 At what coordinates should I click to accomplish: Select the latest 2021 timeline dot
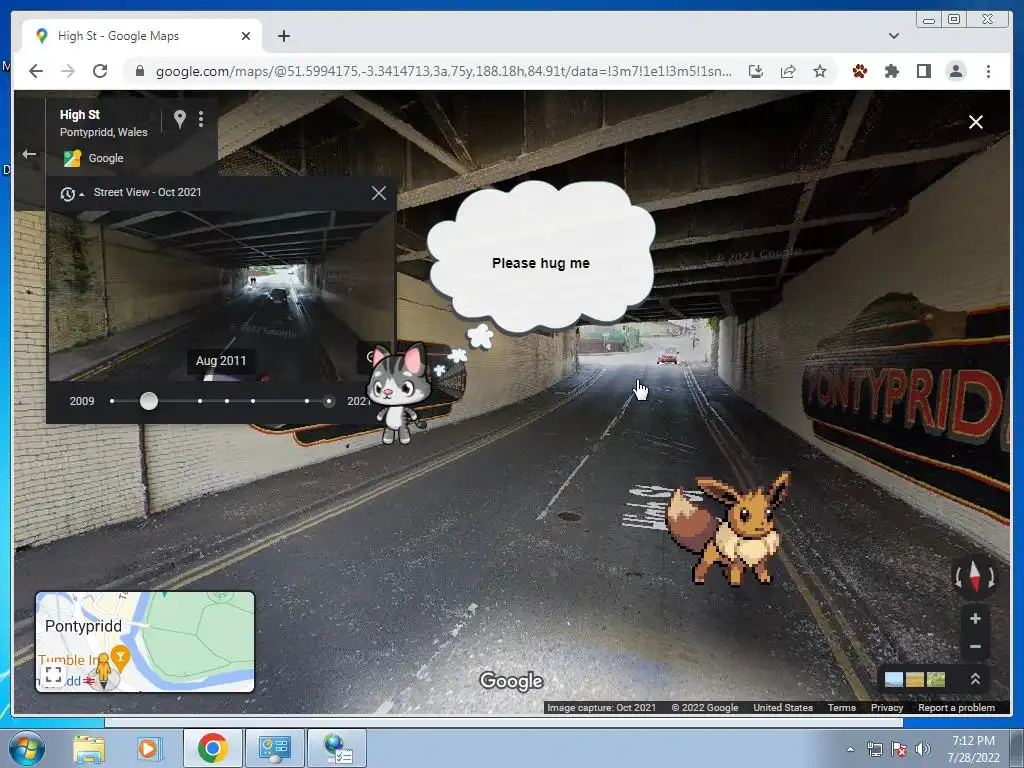tap(328, 401)
